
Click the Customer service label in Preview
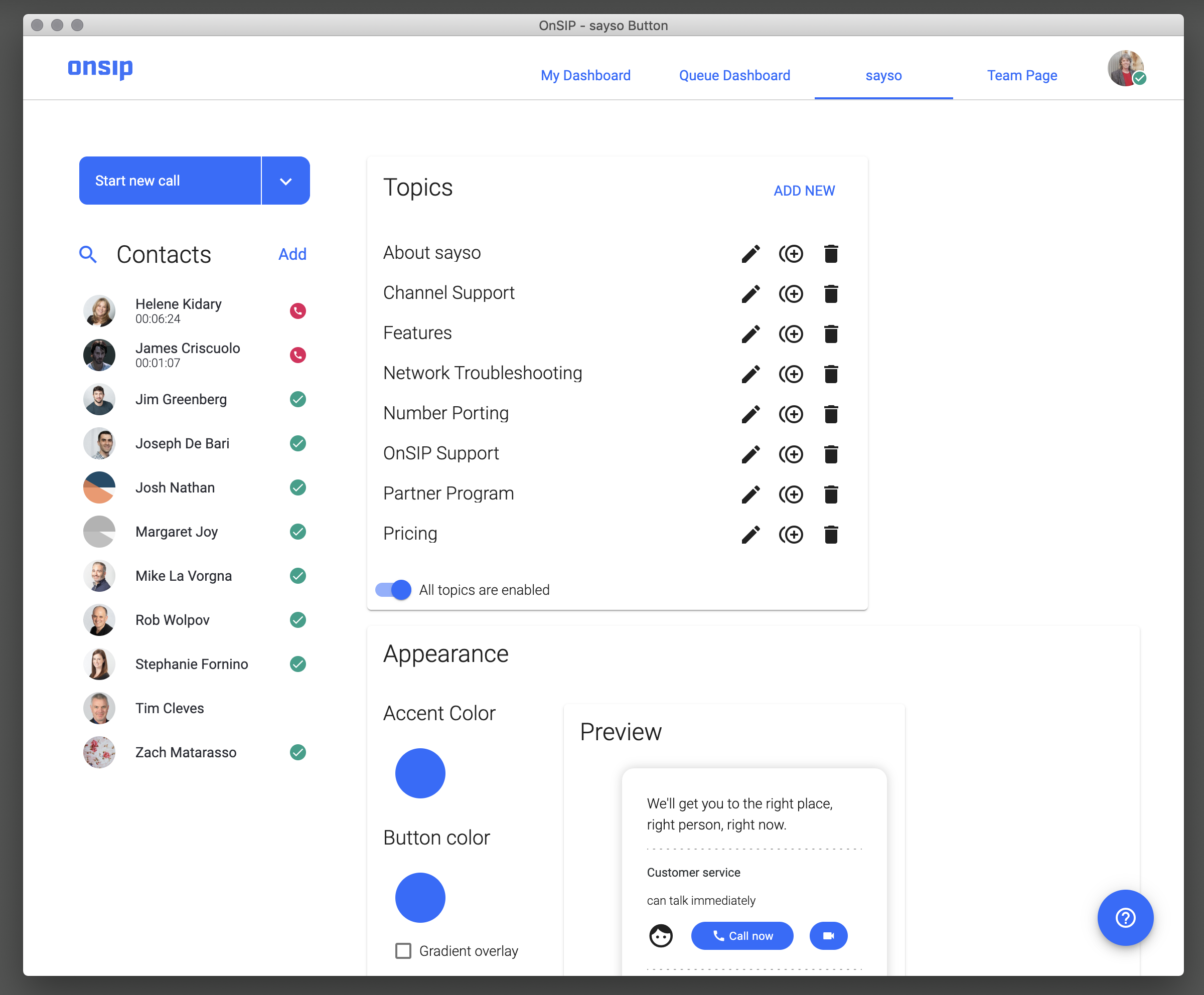[x=693, y=872]
